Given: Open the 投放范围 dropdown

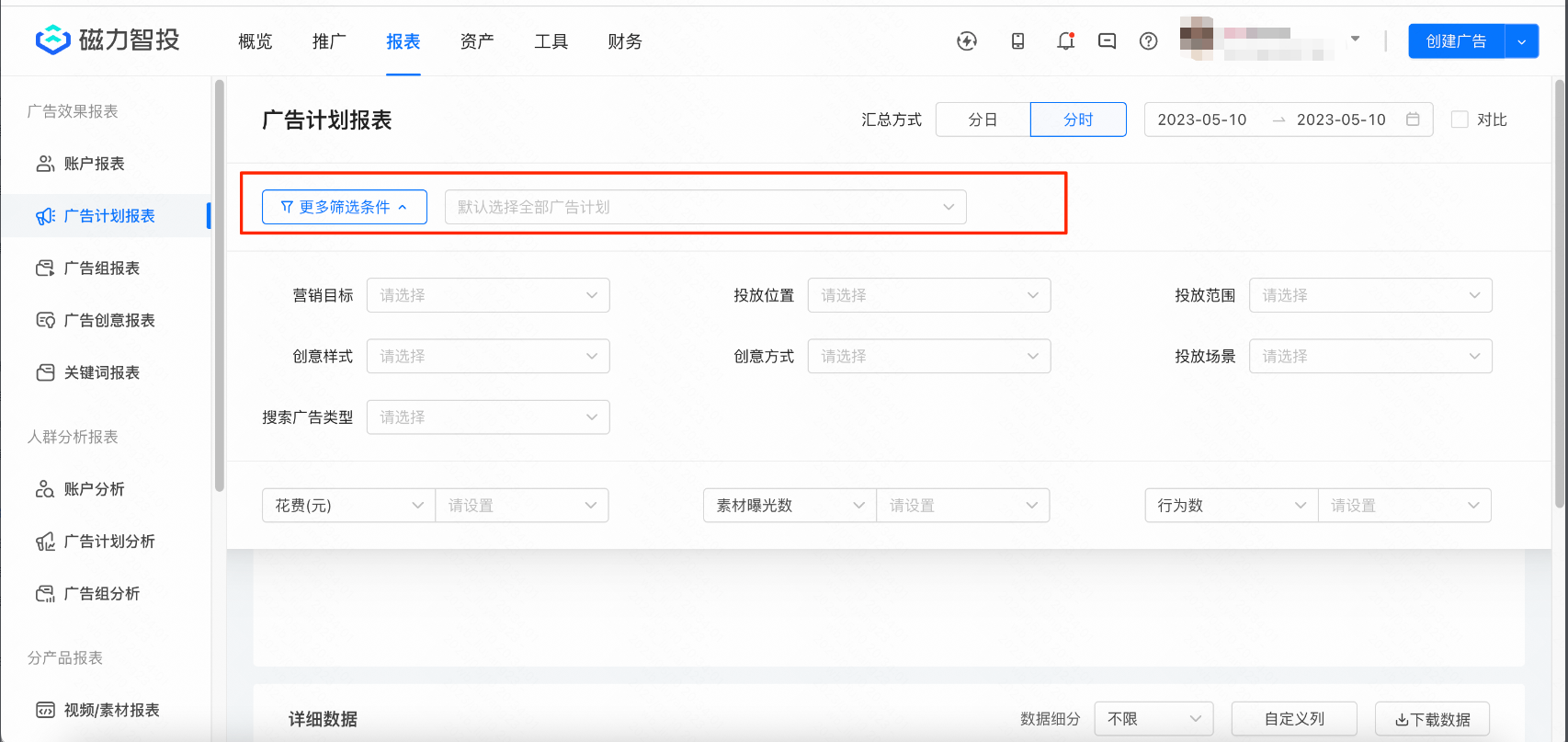Looking at the screenshot, I should (1370, 295).
